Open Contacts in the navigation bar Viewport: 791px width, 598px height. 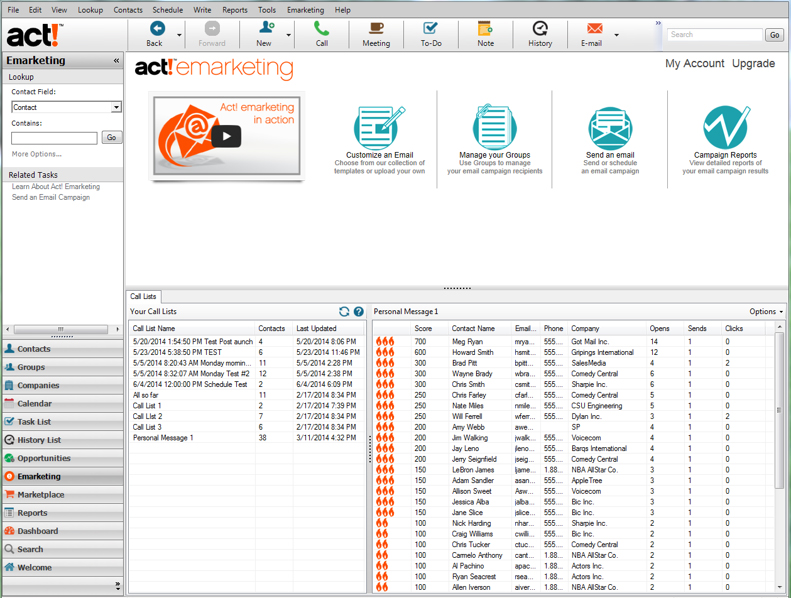coord(63,349)
